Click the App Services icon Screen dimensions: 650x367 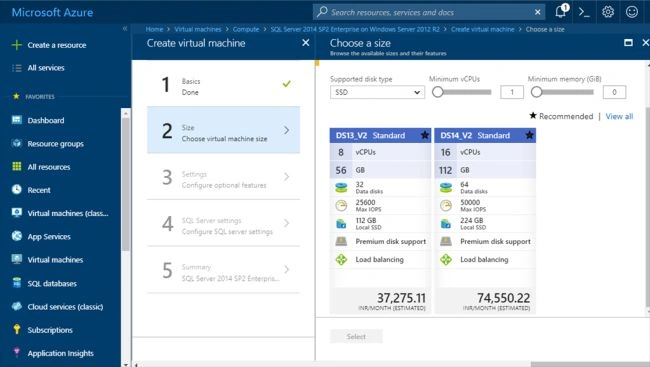[x=17, y=236]
